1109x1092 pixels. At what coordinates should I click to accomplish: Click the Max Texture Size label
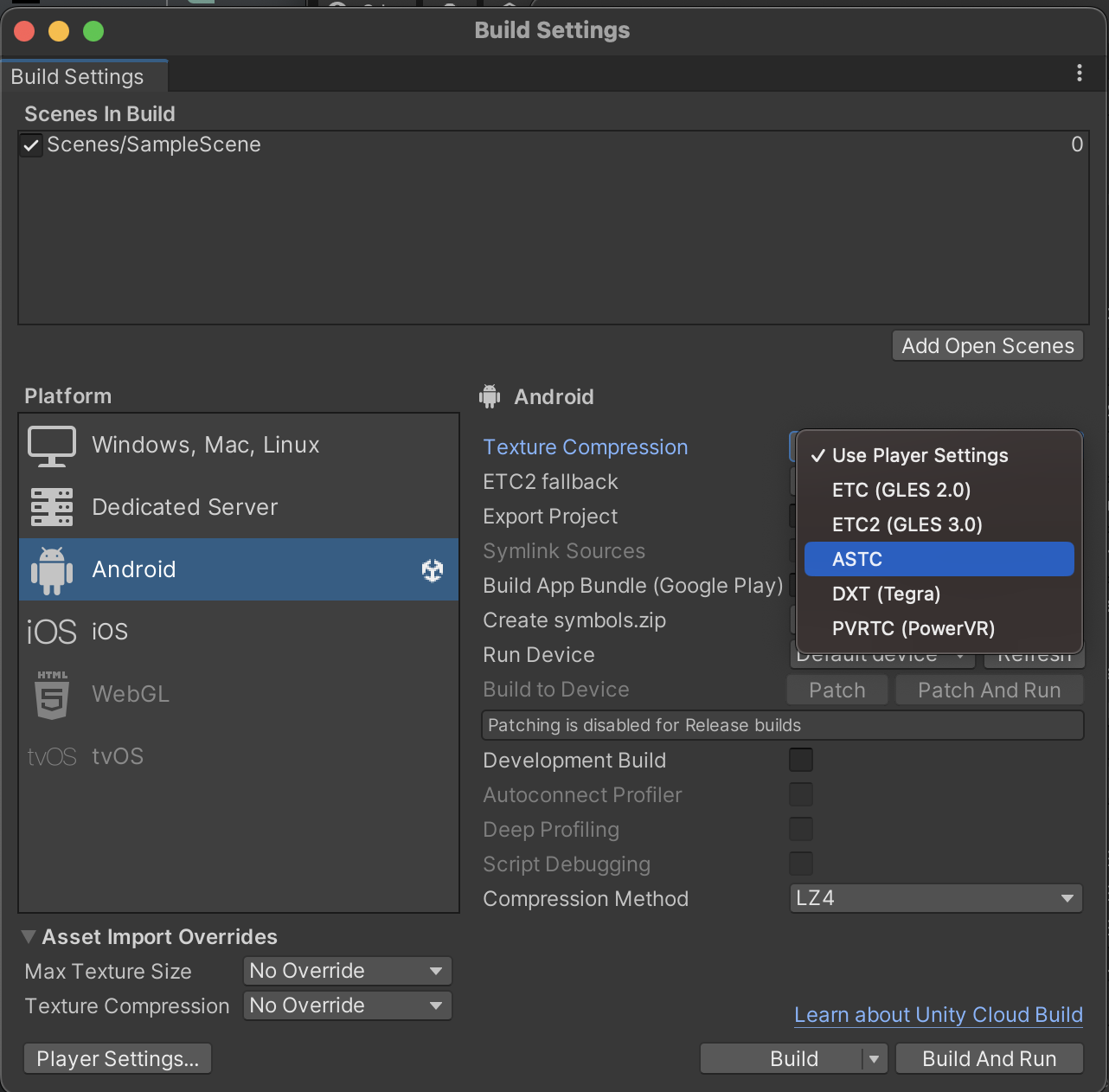(x=108, y=972)
